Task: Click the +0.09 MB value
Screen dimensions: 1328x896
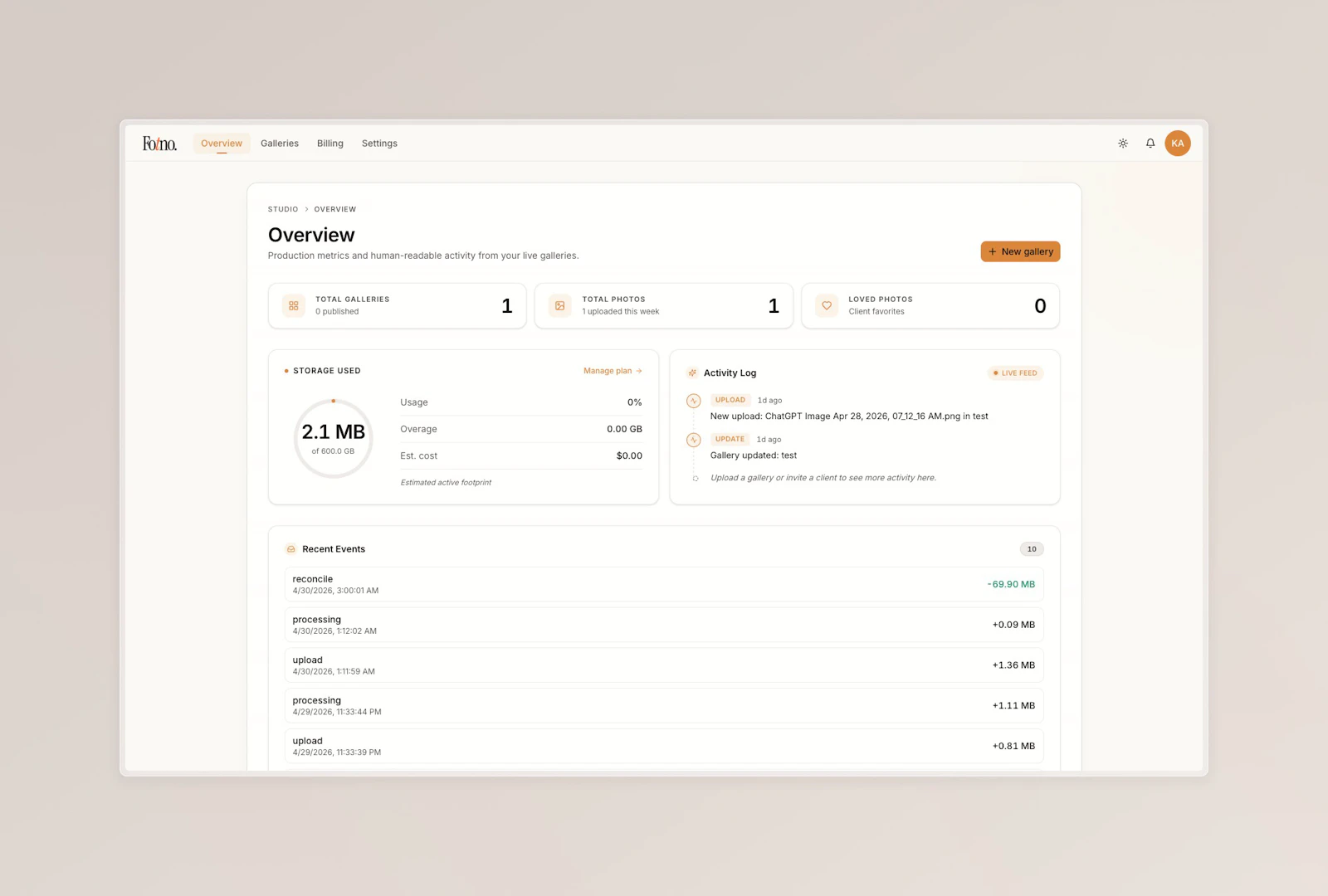Action: pyautogui.click(x=1013, y=625)
